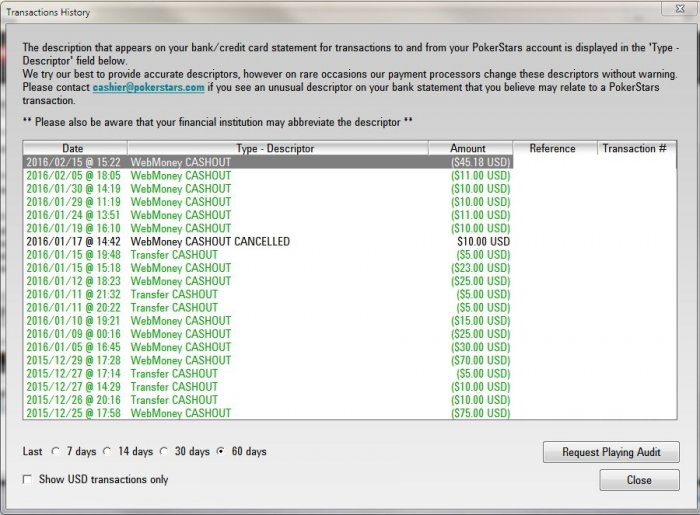Click the Reference column header
Viewport: 700px width, 515px height.
click(555, 148)
